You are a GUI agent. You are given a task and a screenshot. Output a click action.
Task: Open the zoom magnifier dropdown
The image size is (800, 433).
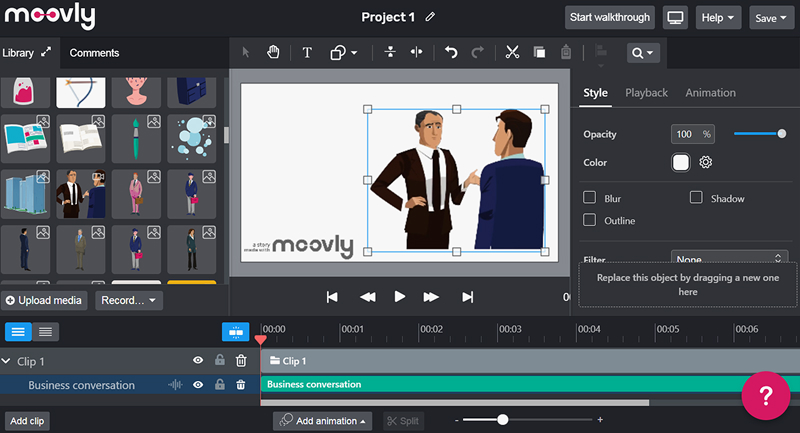[643, 53]
